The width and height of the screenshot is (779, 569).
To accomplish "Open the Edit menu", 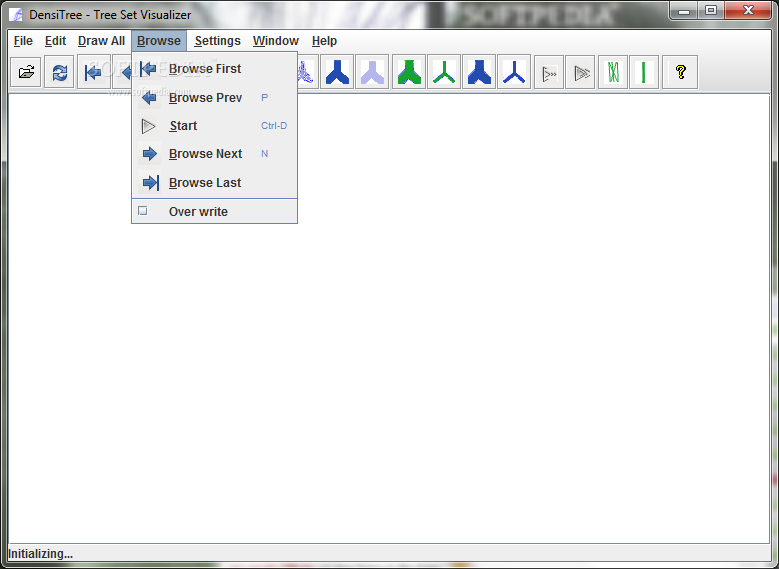I will click(55, 41).
